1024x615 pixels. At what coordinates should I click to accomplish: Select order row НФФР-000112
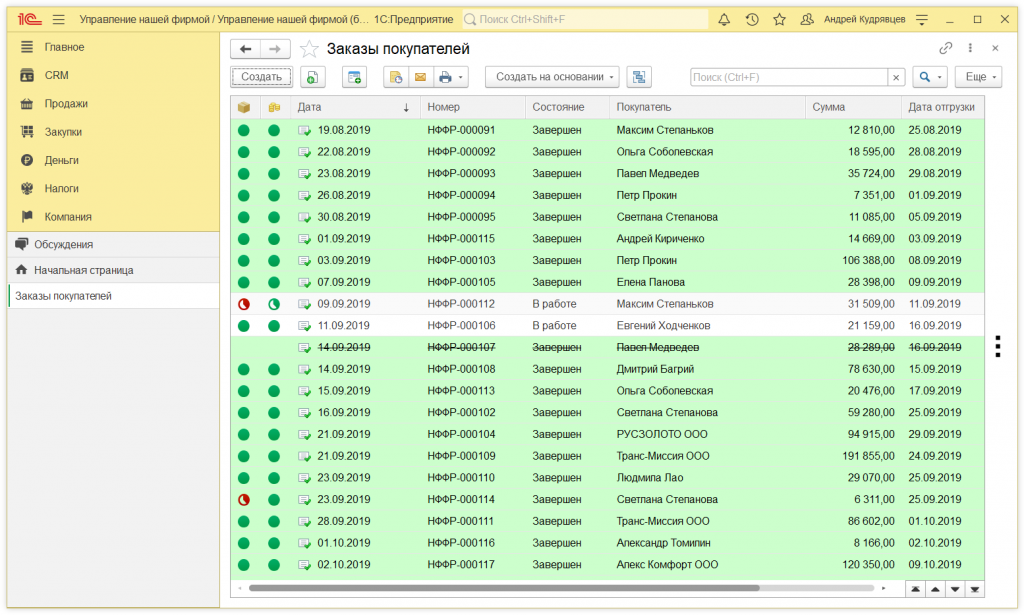tap(460, 304)
